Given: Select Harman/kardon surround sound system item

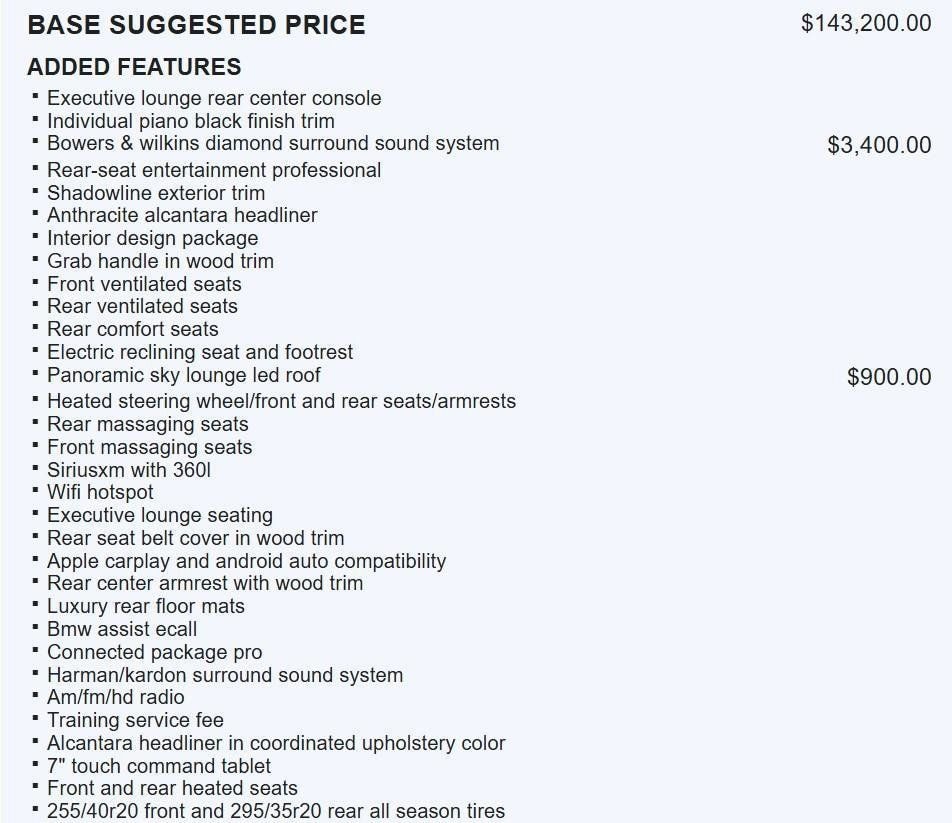Looking at the screenshot, I should click(225, 675).
